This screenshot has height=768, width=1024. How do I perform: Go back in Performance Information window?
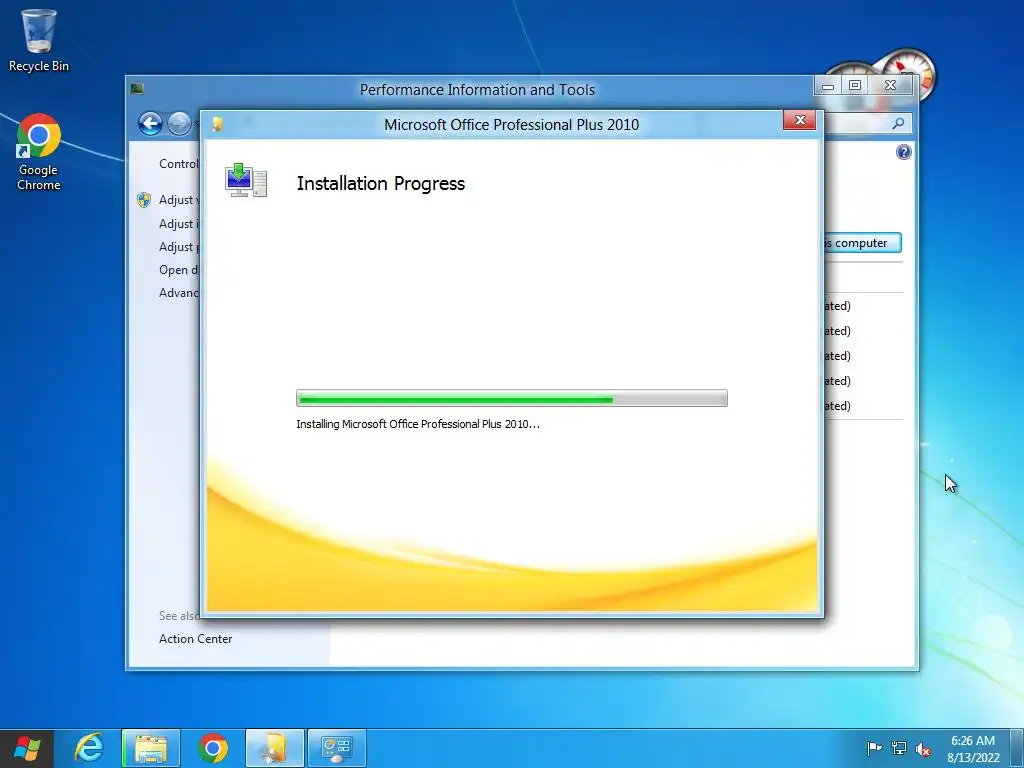[x=150, y=123]
